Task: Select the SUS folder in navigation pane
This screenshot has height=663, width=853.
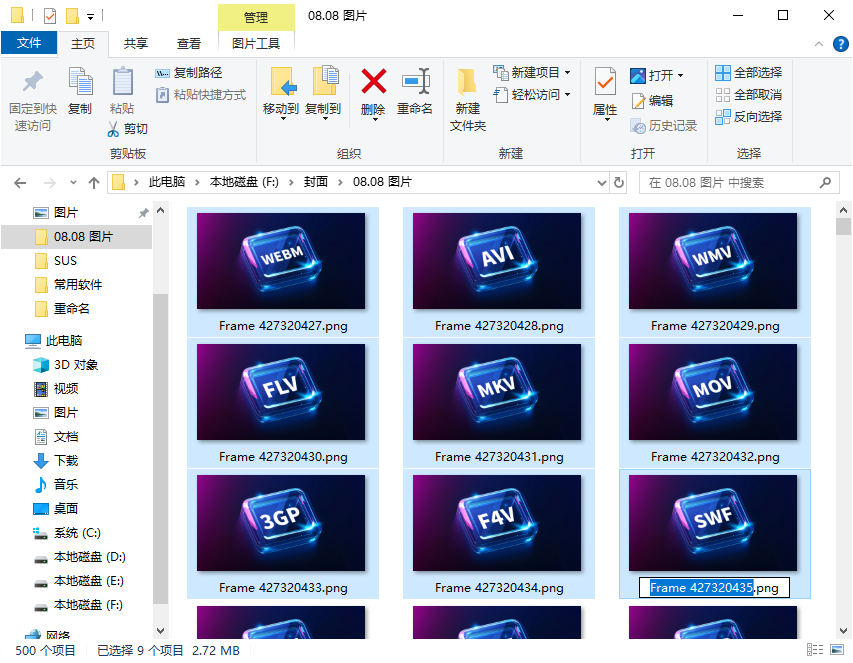Action: pos(65,261)
